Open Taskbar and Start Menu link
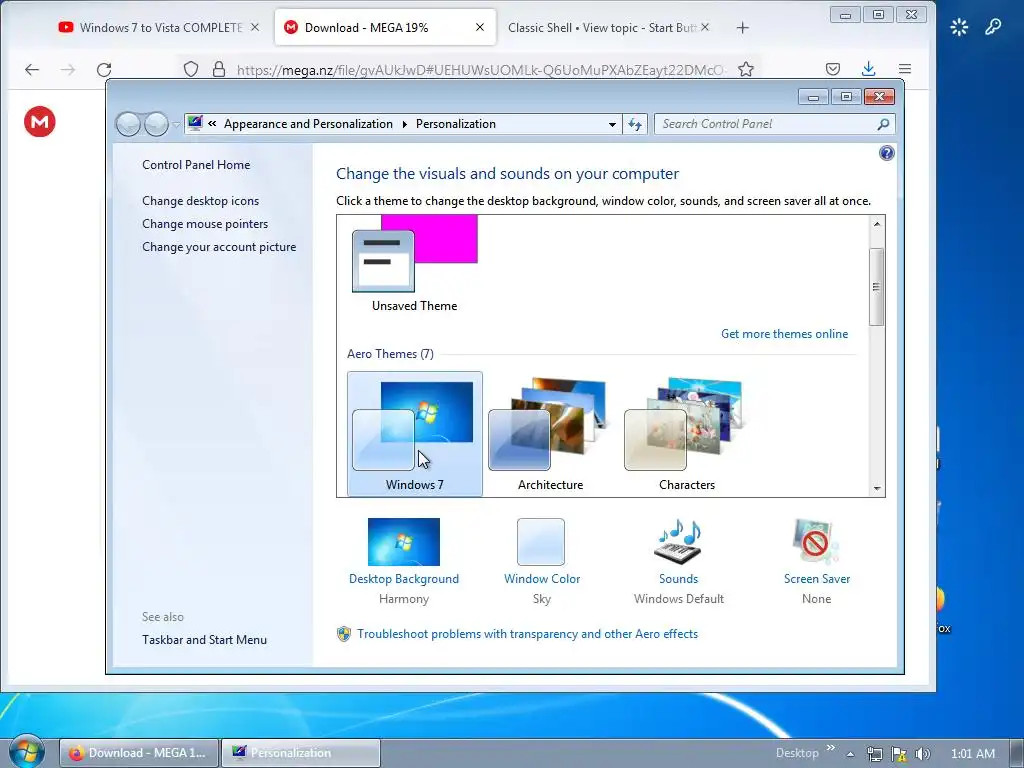This screenshot has height=768, width=1024. (204, 639)
